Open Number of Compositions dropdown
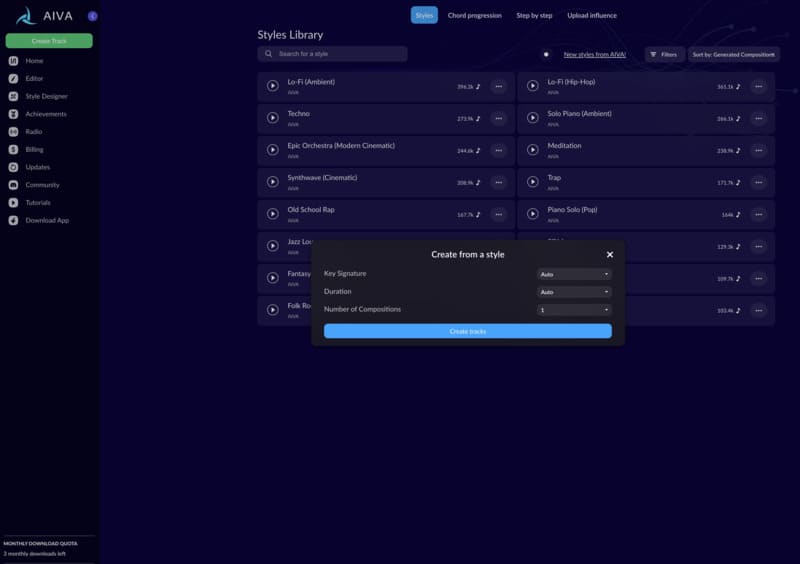This screenshot has height=564, width=800. tap(574, 310)
